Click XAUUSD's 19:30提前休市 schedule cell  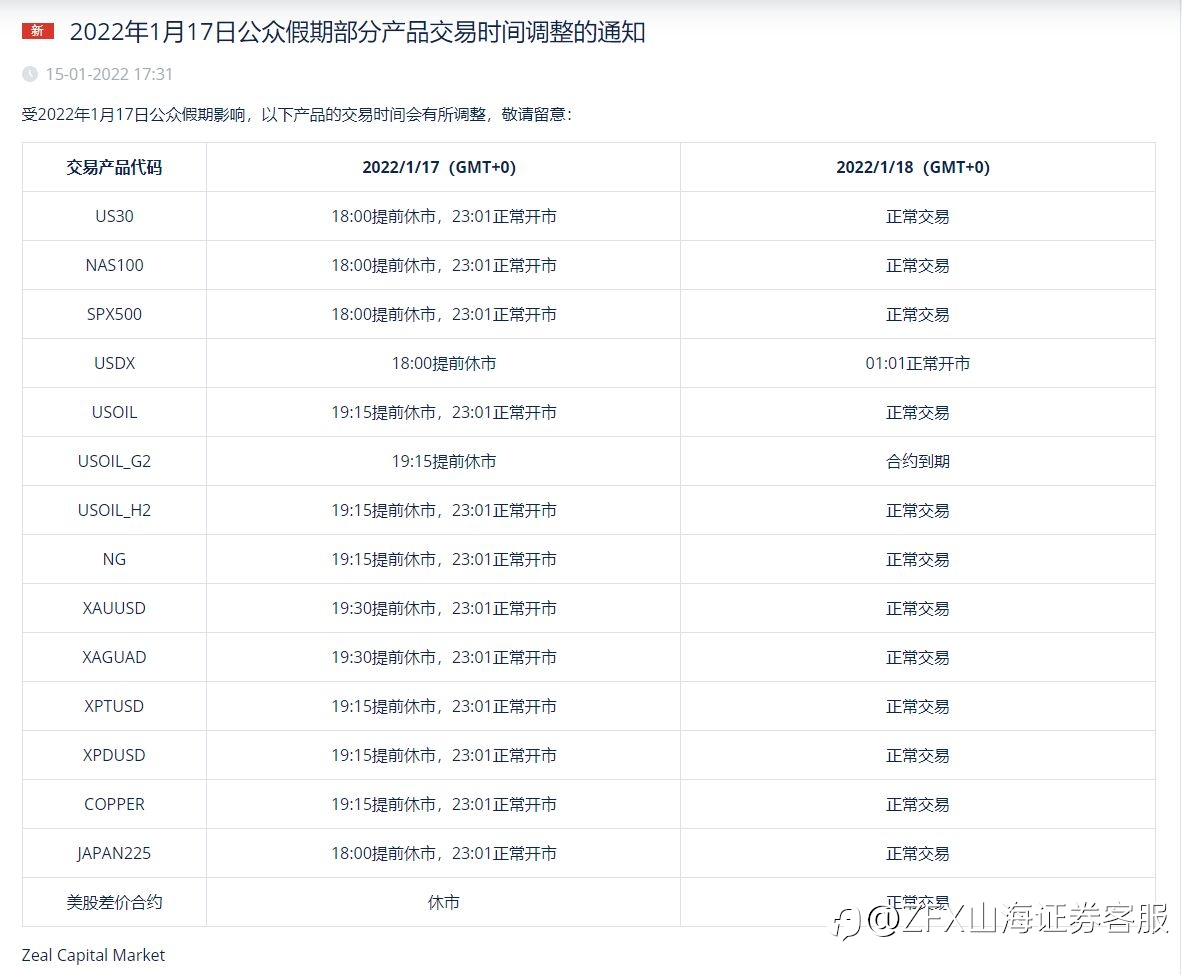point(444,609)
